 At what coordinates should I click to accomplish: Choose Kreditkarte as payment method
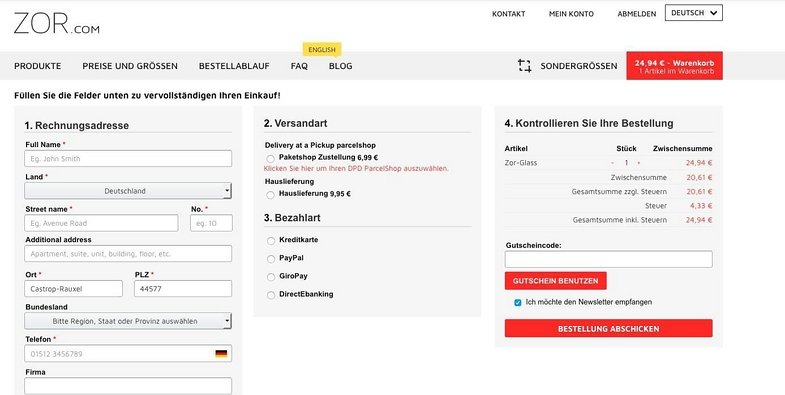tap(271, 241)
